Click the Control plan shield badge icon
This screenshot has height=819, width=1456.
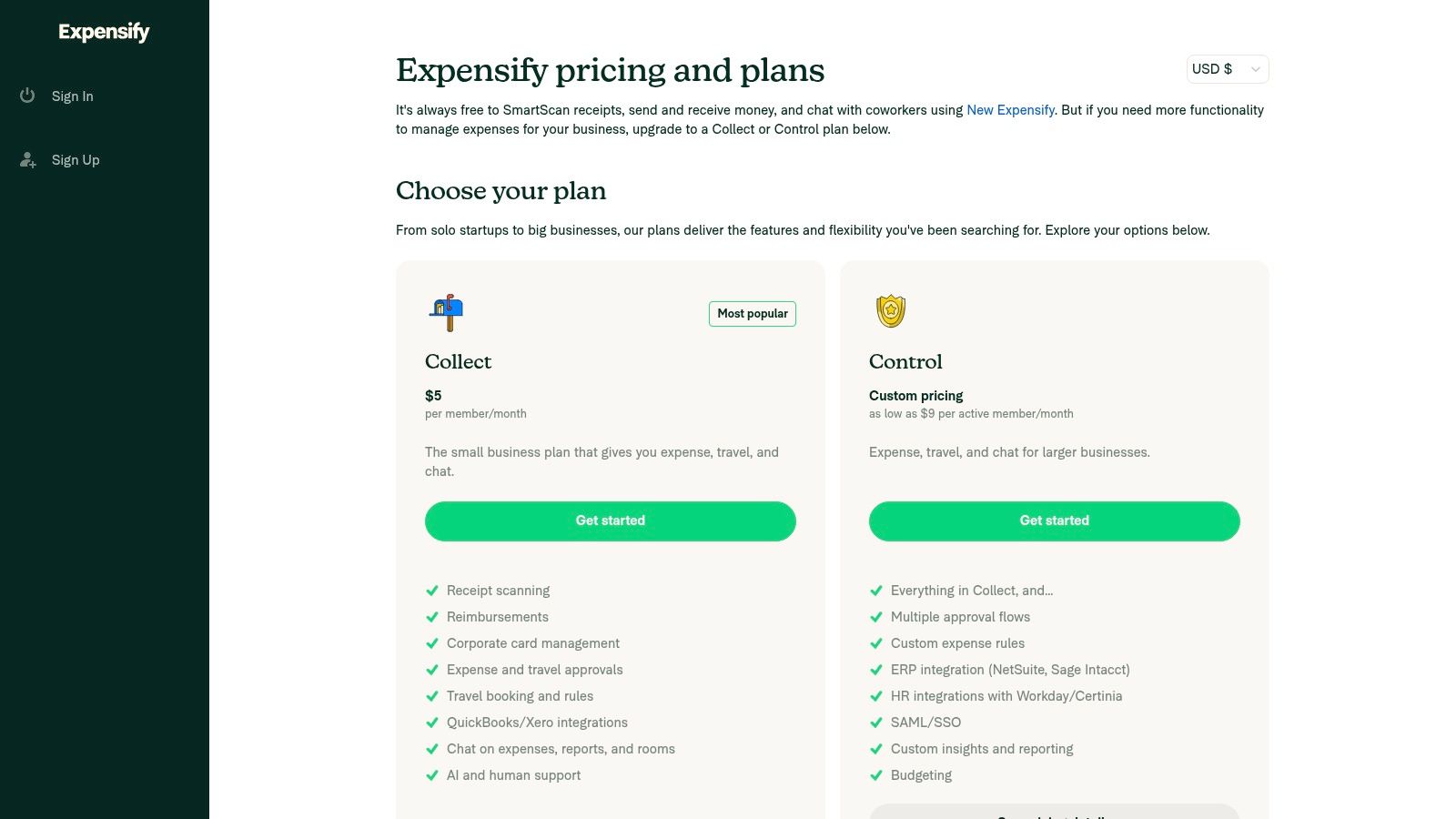(891, 310)
